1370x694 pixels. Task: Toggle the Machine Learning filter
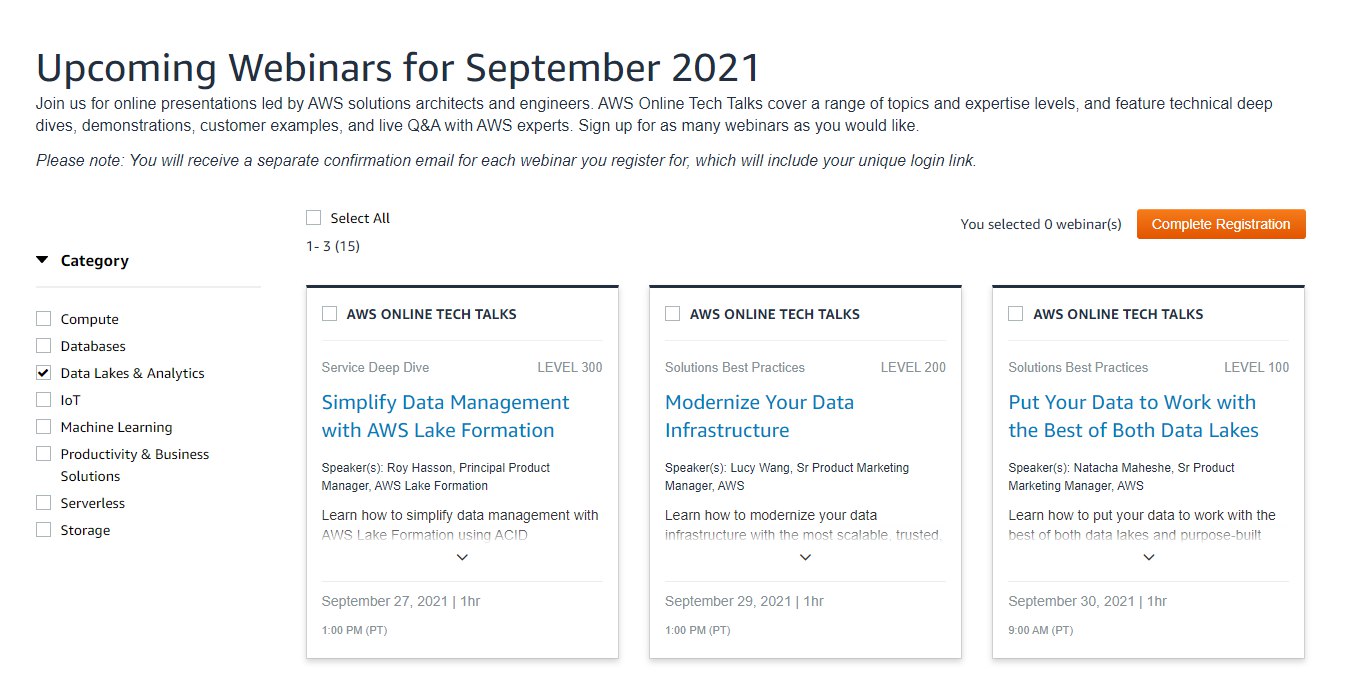coord(43,427)
